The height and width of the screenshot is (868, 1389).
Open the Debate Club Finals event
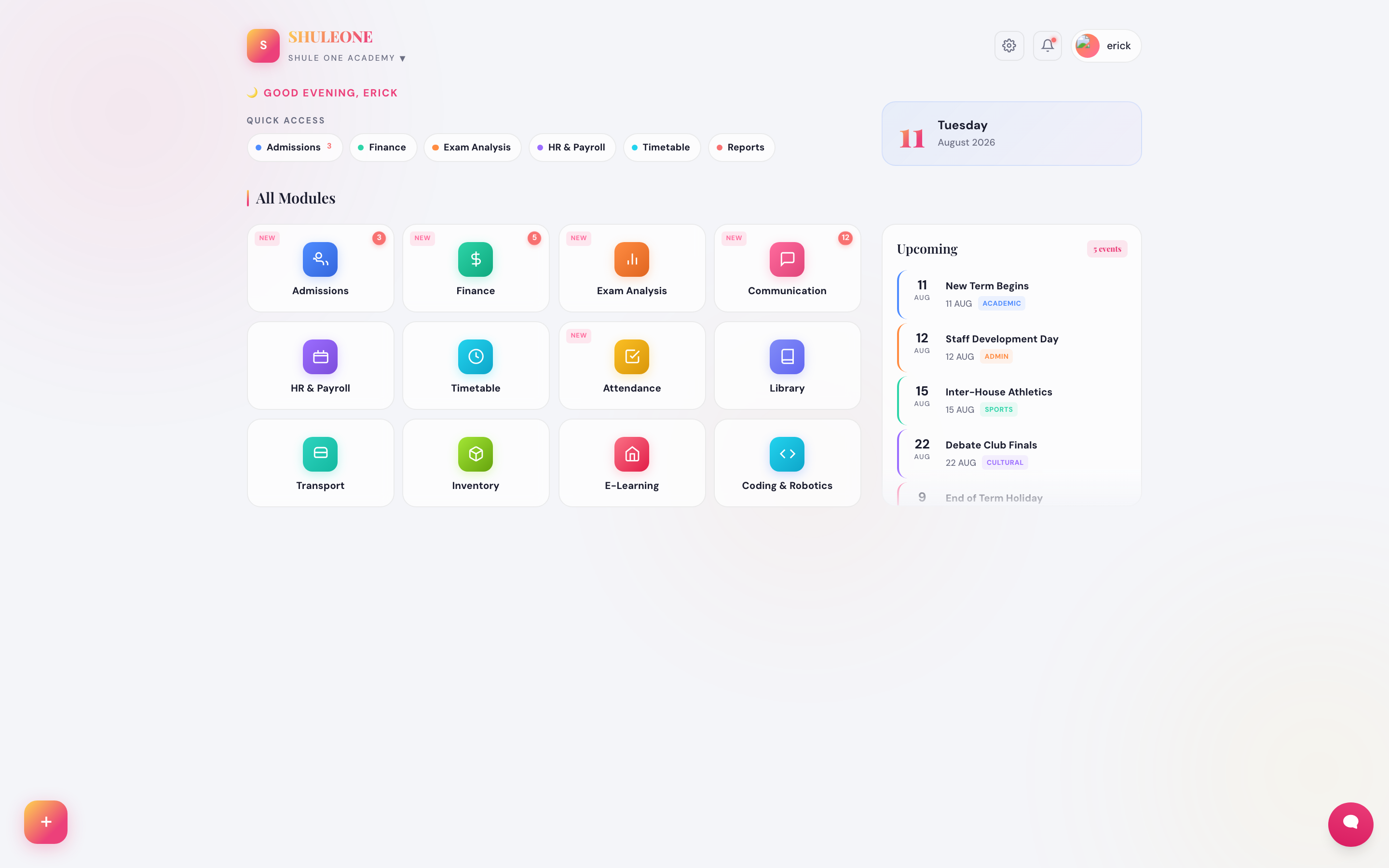(x=1012, y=453)
